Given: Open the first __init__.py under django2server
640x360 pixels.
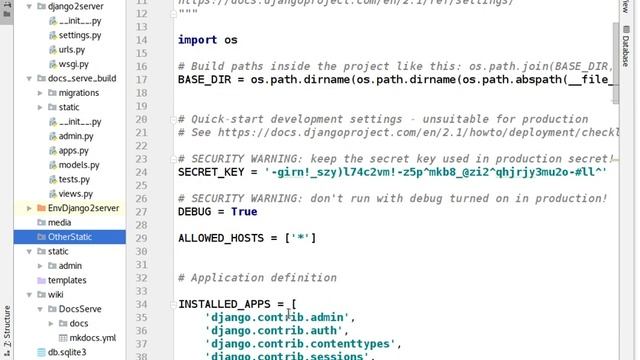Looking at the screenshot, I should [x=80, y=21].
